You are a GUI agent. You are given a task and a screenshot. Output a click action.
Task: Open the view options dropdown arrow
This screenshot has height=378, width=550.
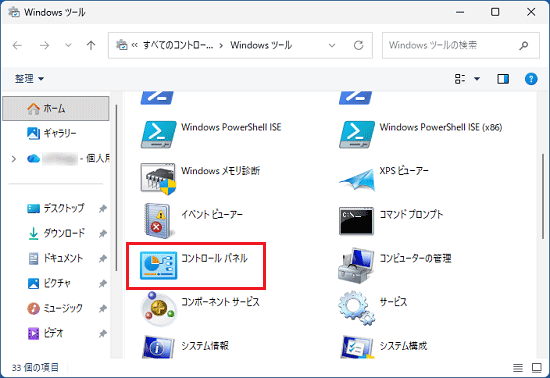(x=477, y=79)
